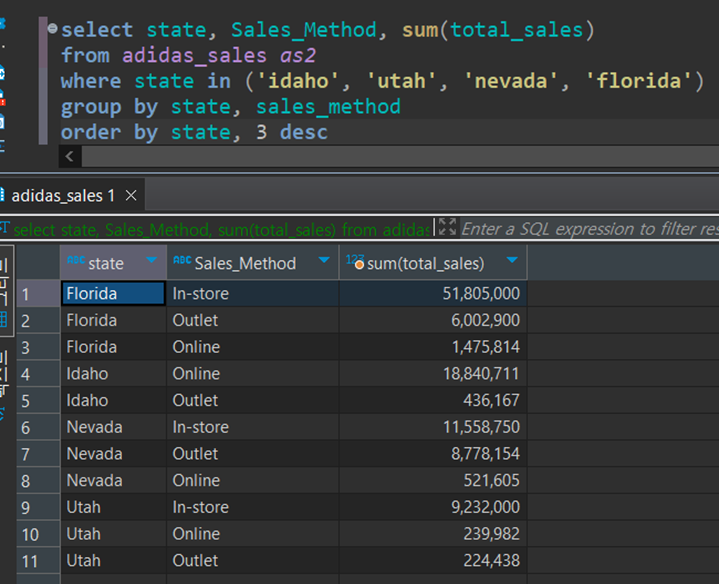The image size is (719, 584).
Task: Click the green executed query text above grid
Action: (221, 229)
